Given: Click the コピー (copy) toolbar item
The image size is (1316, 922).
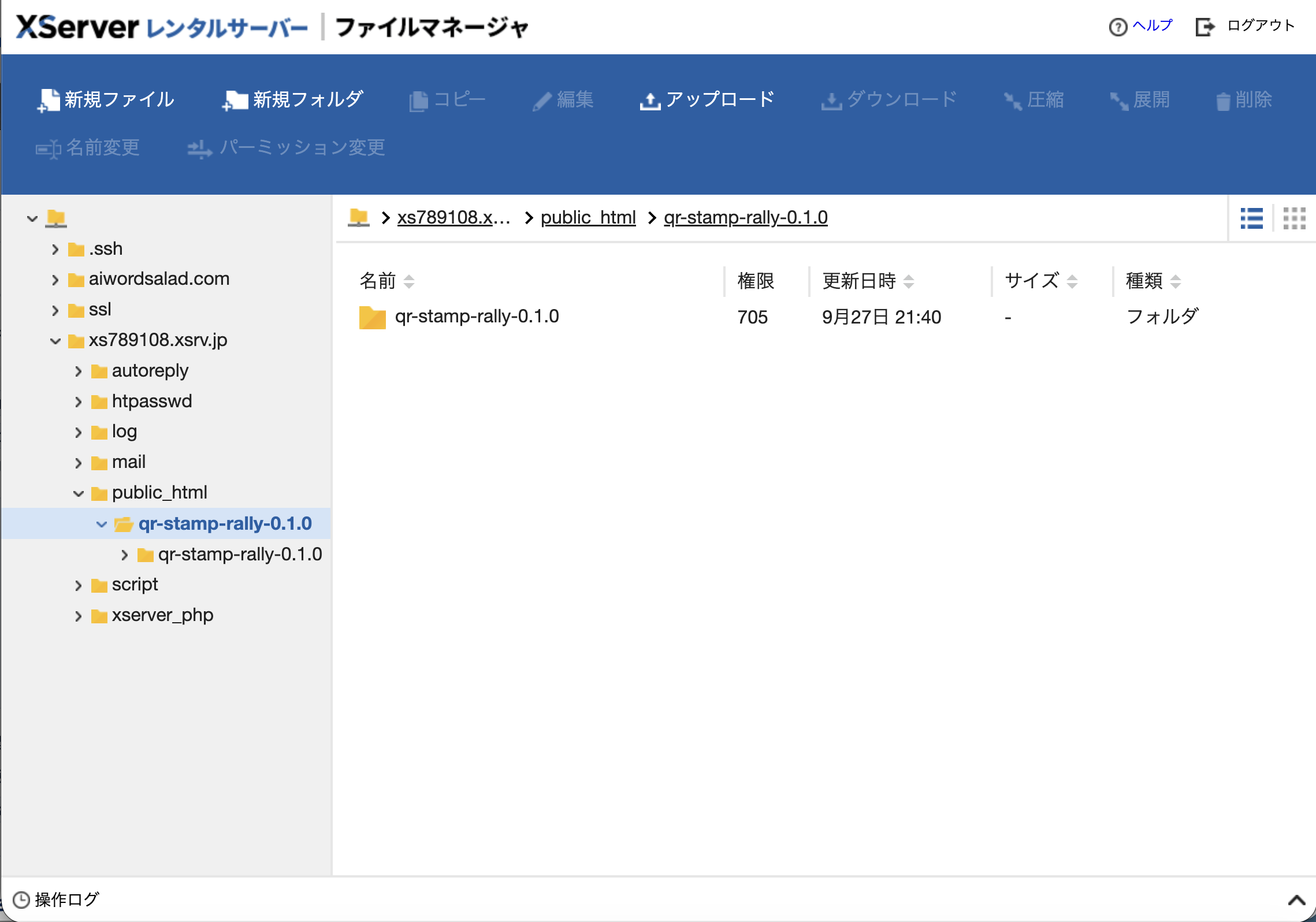Looking at the screenshot, I should 447,100.
